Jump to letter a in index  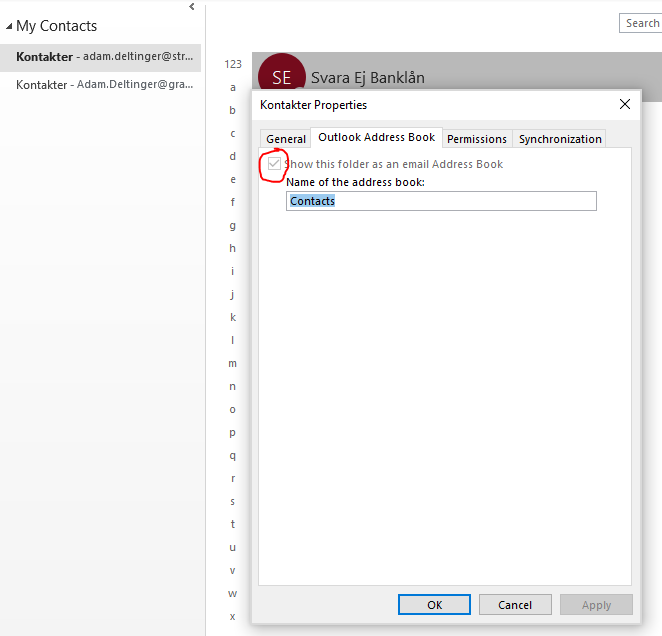pyautogui.click(x=233, y=87)
